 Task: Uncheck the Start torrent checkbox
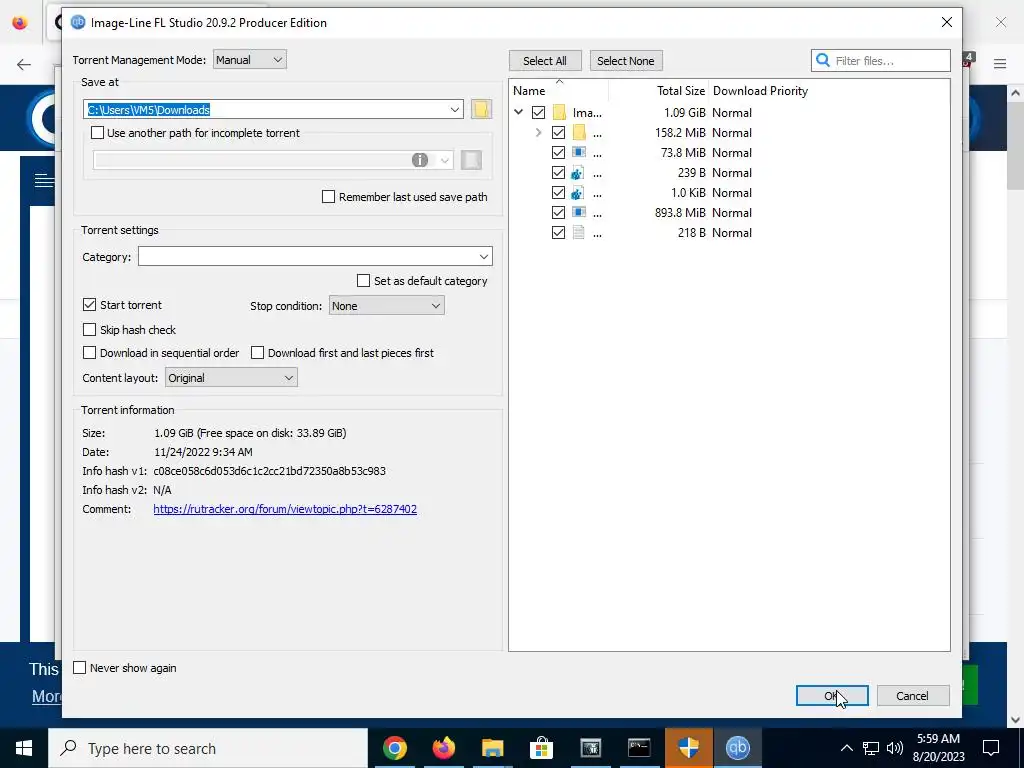89,304
